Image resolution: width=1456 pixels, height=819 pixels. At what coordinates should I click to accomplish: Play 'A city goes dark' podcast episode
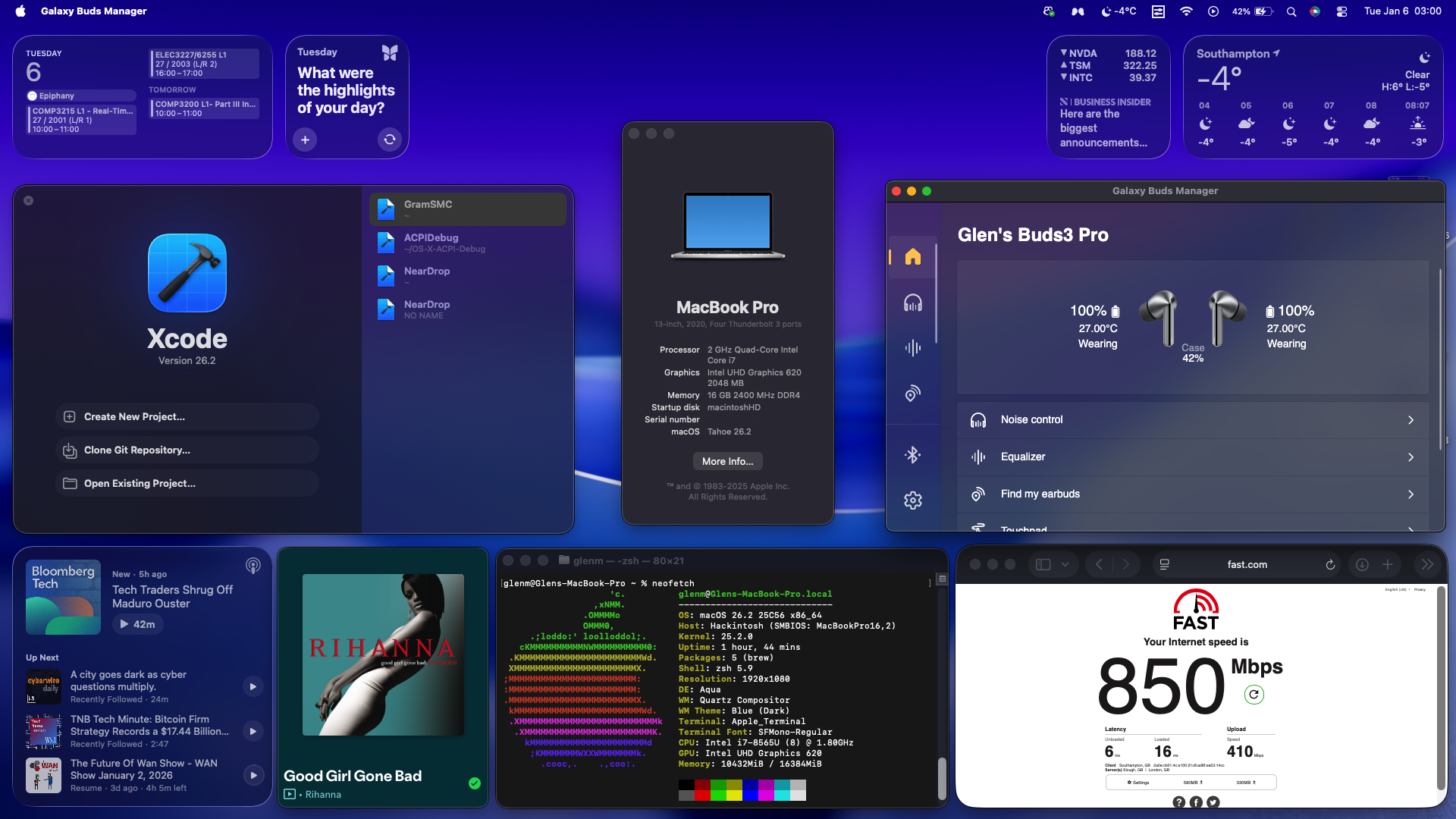253,686
